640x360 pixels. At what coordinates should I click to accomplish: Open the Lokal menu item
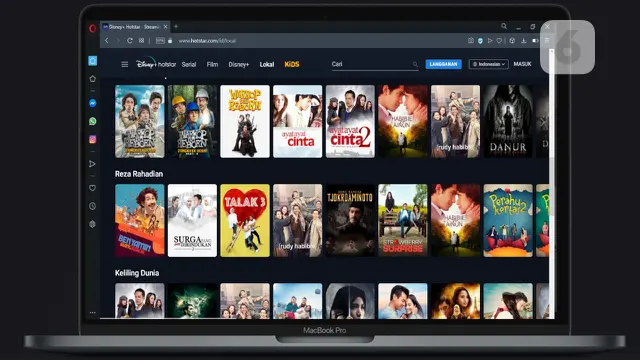click(x=267, y=64)
